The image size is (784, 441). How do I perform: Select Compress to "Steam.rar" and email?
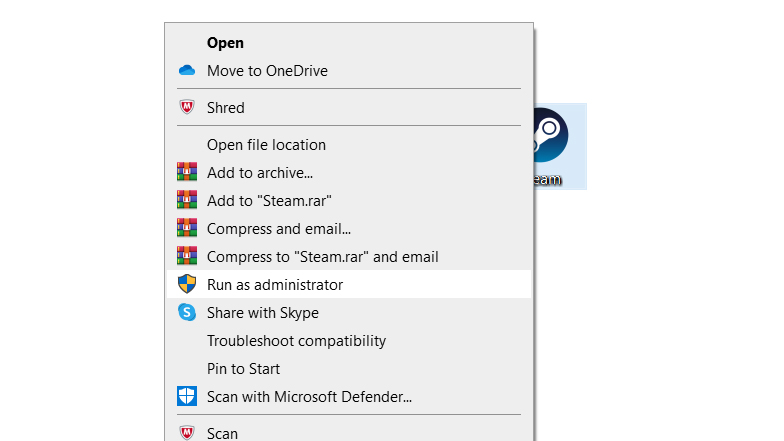(x=349, y=256)
